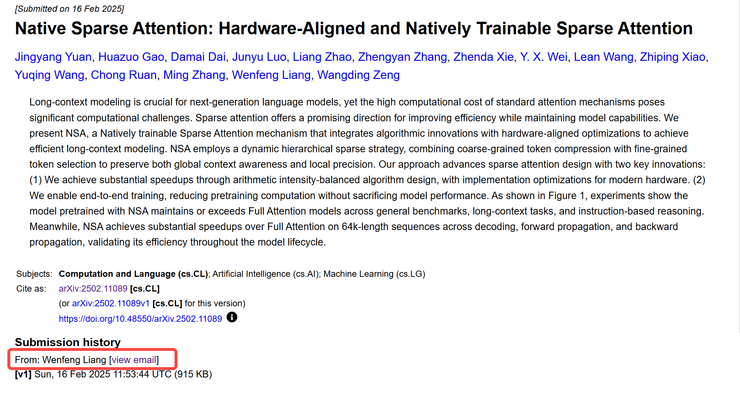
Task: Open author link Jingyang Yuan
Action: click(x=53, y=57)
